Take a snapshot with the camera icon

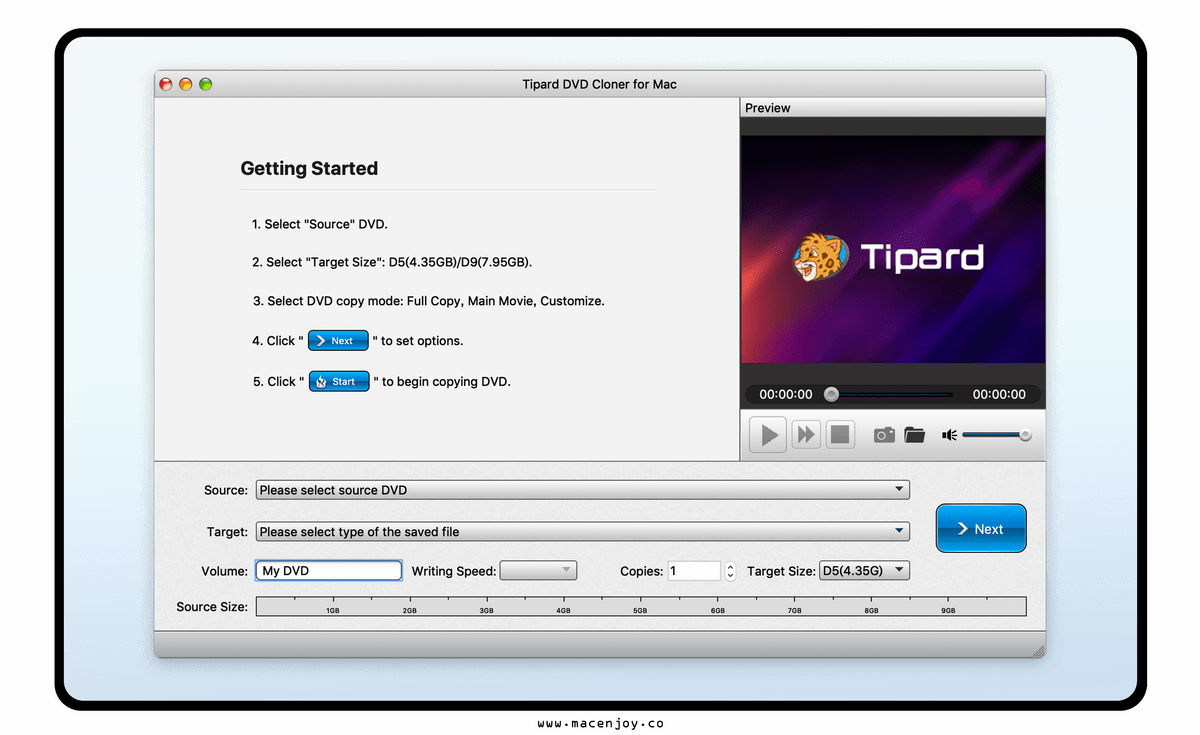coord(884,435)
